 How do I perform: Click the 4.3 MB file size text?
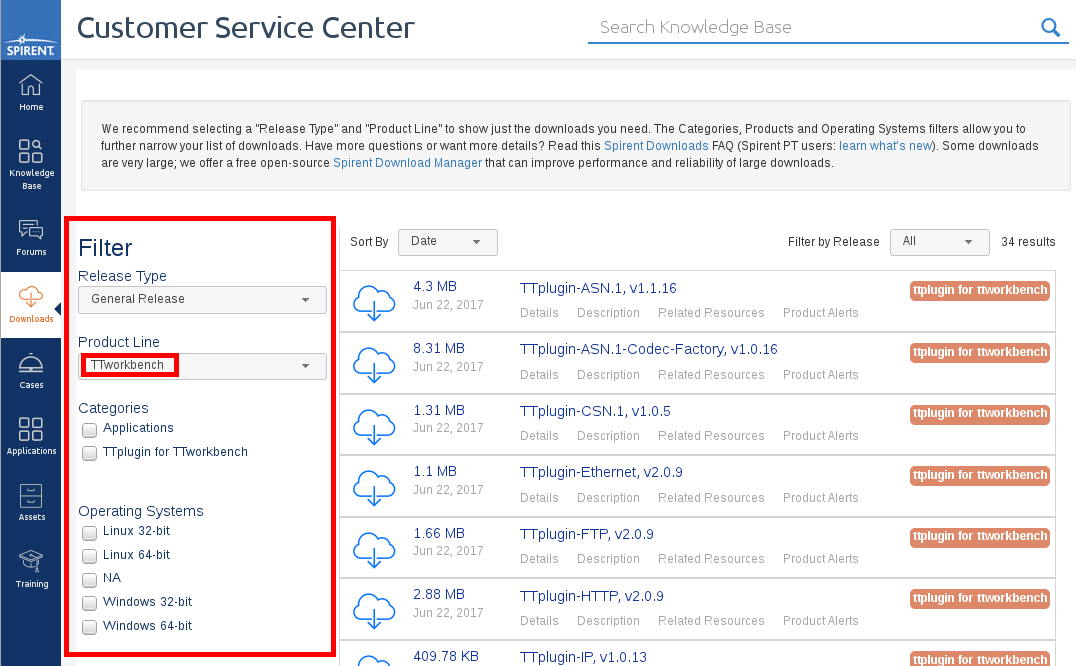coord(435,287)
